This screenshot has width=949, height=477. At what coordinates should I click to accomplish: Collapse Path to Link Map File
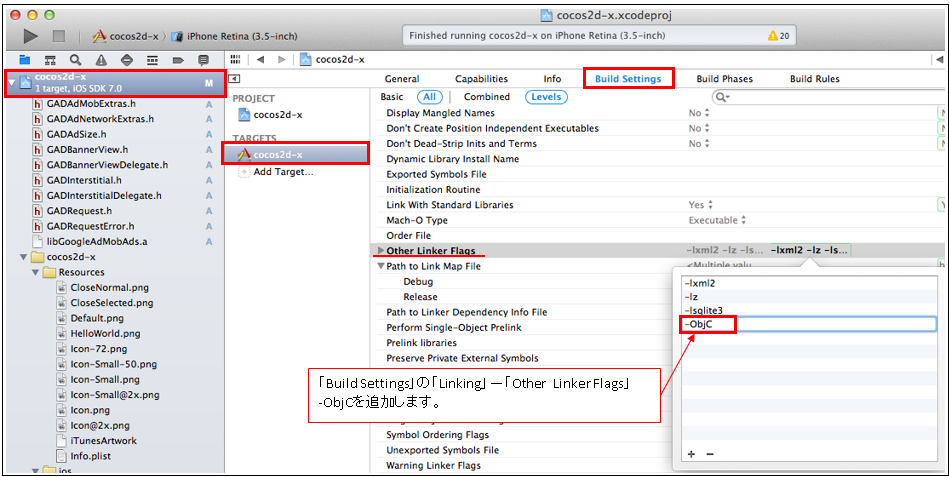point(381,266)
